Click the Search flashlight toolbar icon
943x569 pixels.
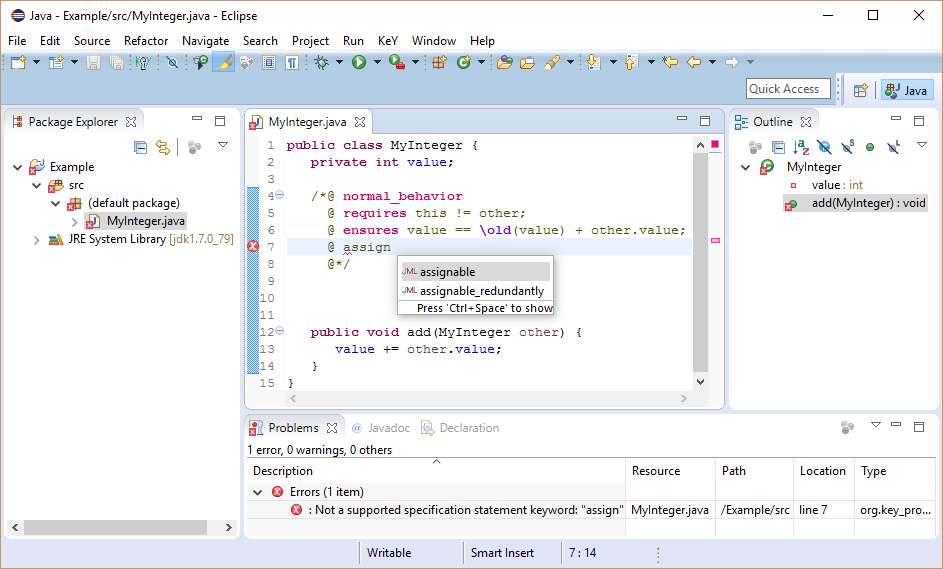[551, 62]
